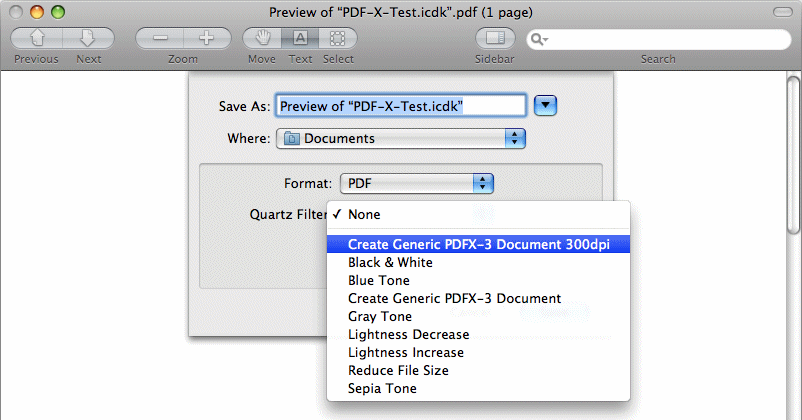Click the toolbar toggle pill in title bar
The image size is (802, 420).
coord(783,12)
